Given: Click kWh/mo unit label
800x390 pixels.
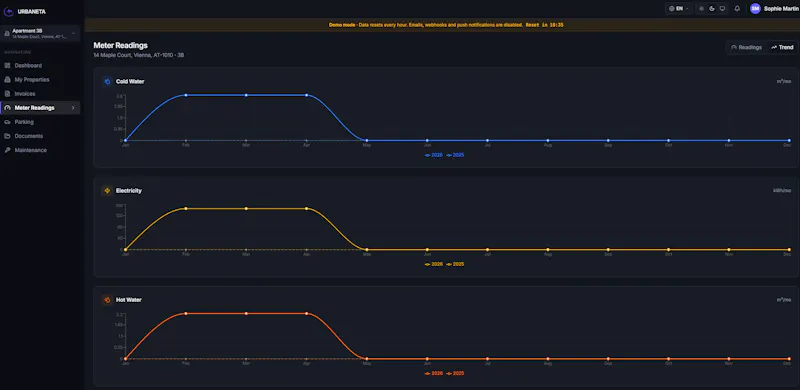Looking at the screenshot, I should [x=782, y=190].
